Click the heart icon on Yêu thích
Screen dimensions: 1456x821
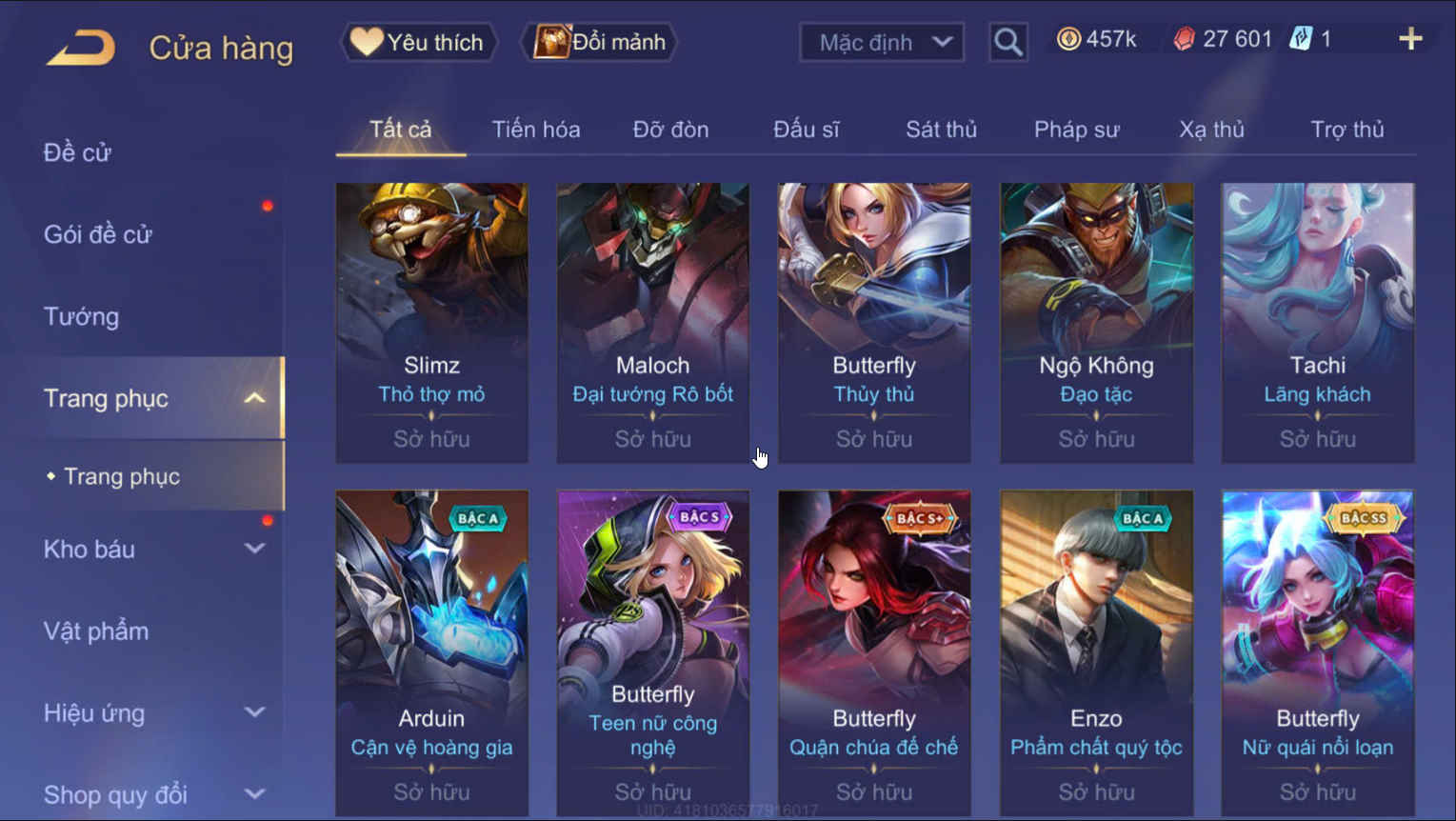pyautogui.click(x=366, y=42)
